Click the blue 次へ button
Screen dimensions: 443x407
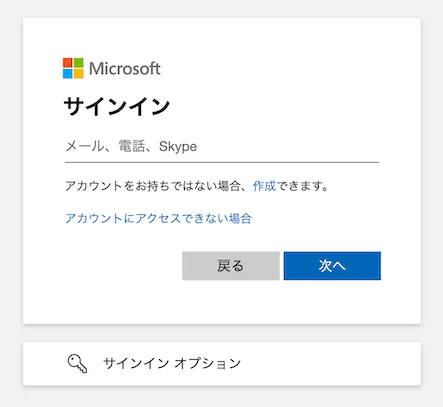point(332,266)
